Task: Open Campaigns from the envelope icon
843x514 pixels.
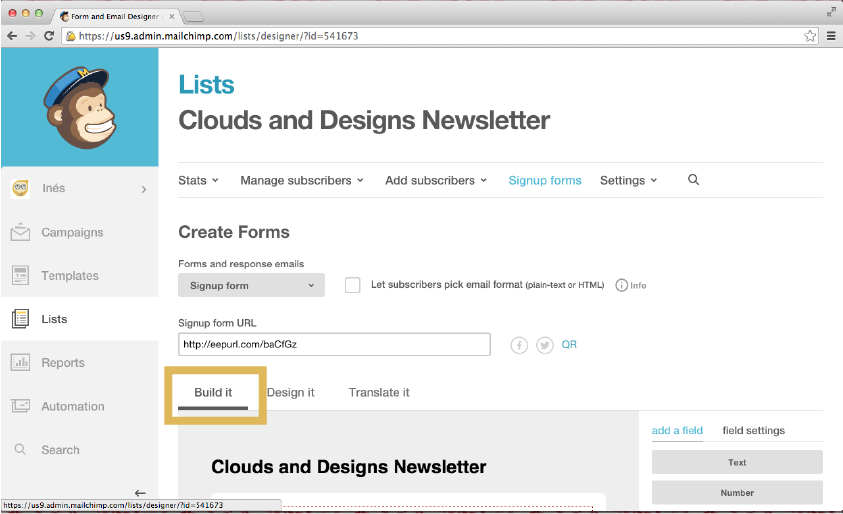Action: [20, 232]
